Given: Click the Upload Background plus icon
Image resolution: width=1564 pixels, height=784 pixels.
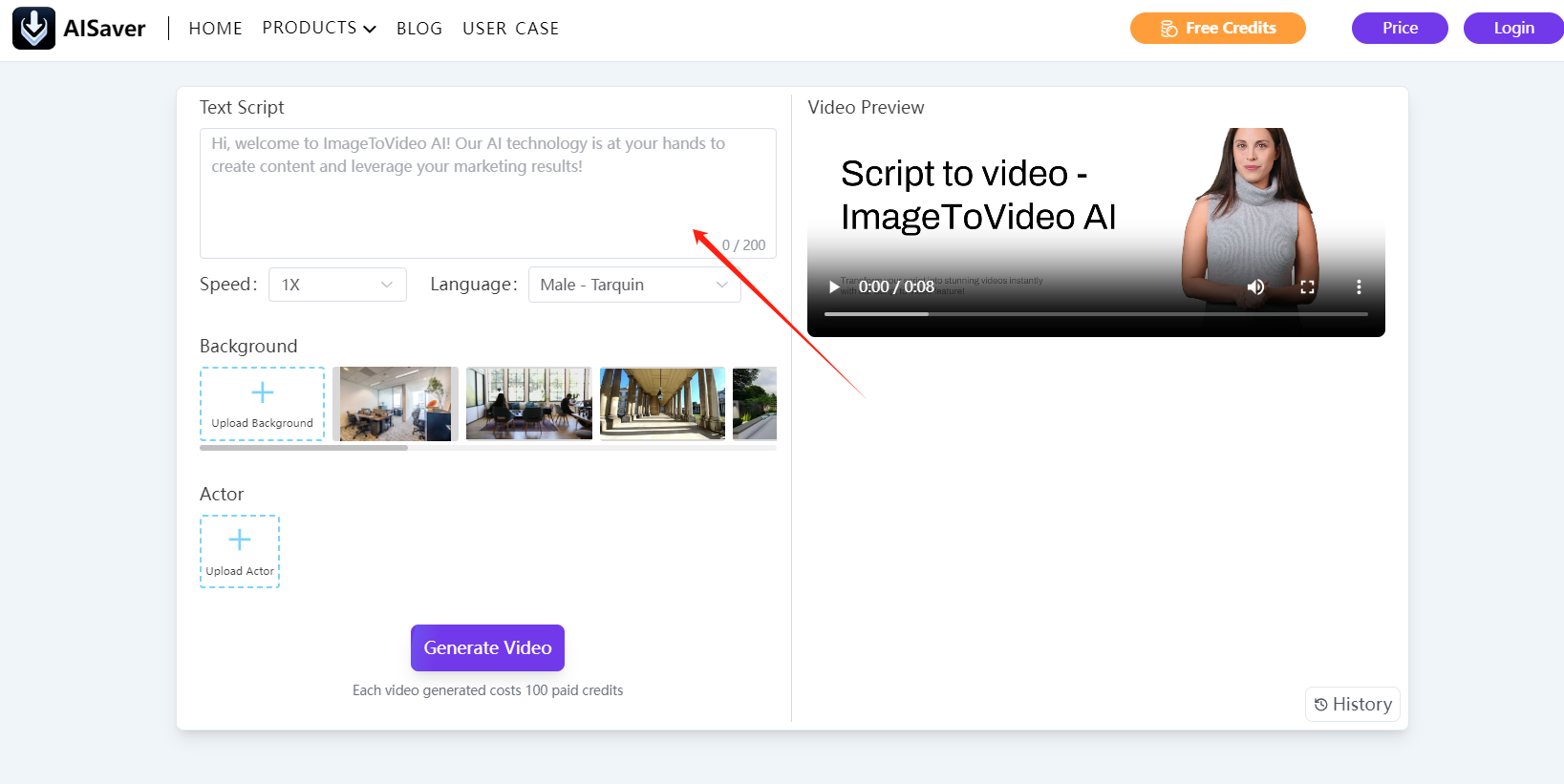Looking at the screenshot, I should click(x=263, y=392).
